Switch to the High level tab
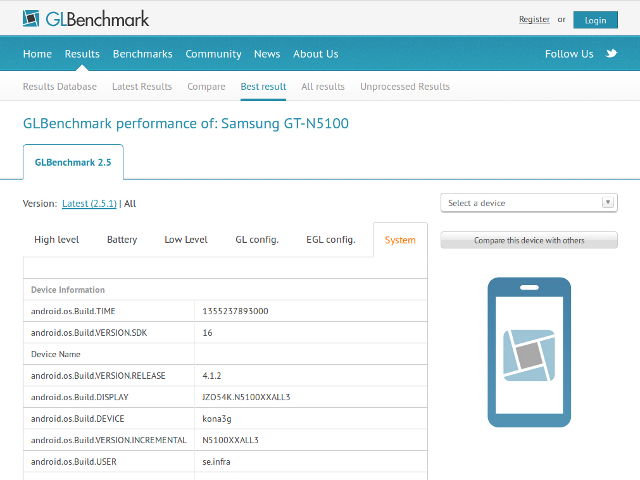 (x=57, y=240)
